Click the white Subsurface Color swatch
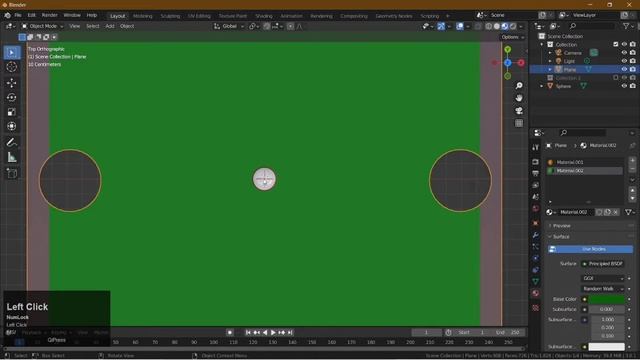This screenshot has width=640, height=360. point(607,347)
